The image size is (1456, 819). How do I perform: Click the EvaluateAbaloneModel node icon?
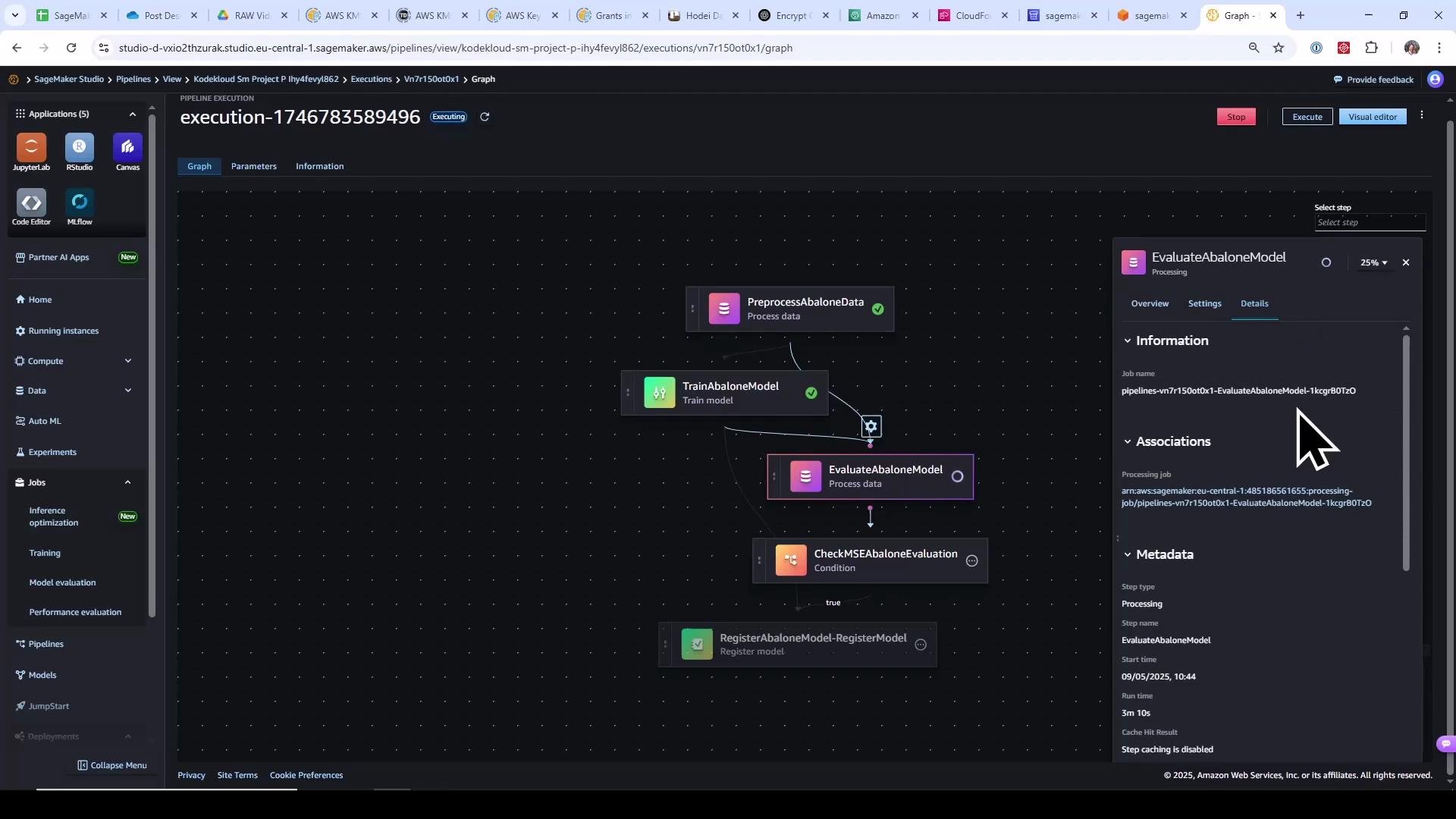pos(805,476)
